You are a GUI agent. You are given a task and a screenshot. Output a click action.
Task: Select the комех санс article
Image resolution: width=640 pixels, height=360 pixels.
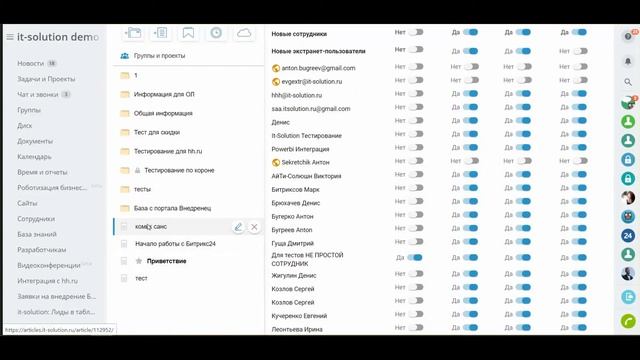[151, 227]
